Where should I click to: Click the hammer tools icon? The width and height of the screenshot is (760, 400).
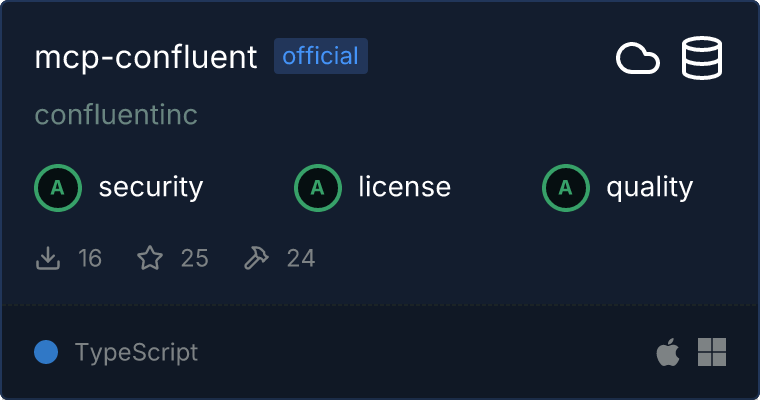256,259
